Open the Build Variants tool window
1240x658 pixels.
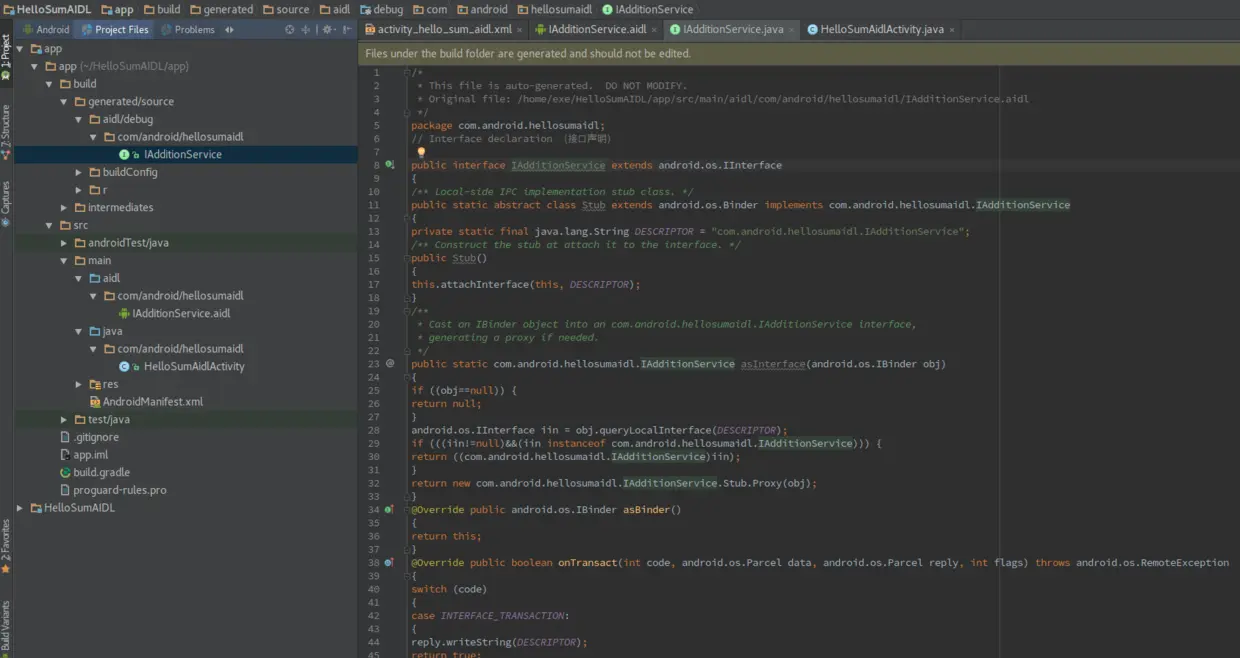[x=6, y=625]
